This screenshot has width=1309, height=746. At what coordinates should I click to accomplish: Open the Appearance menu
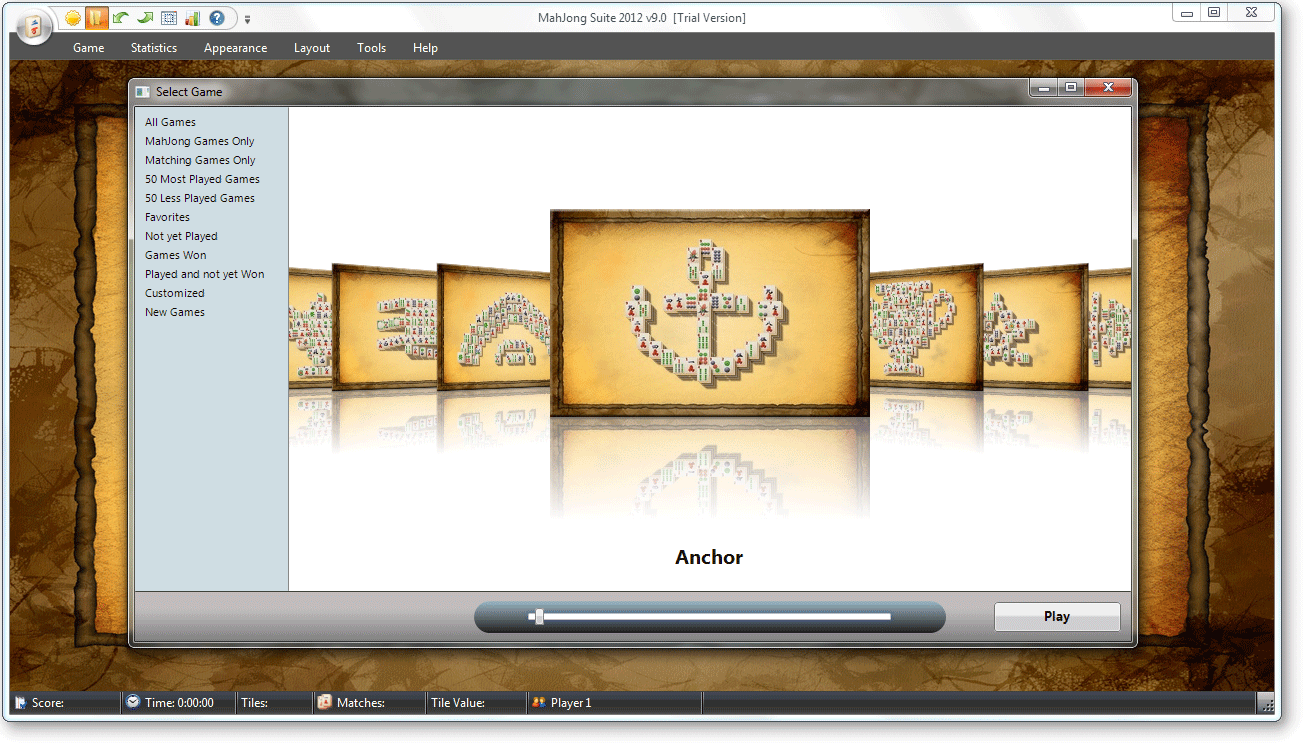[x=235, y=48]
